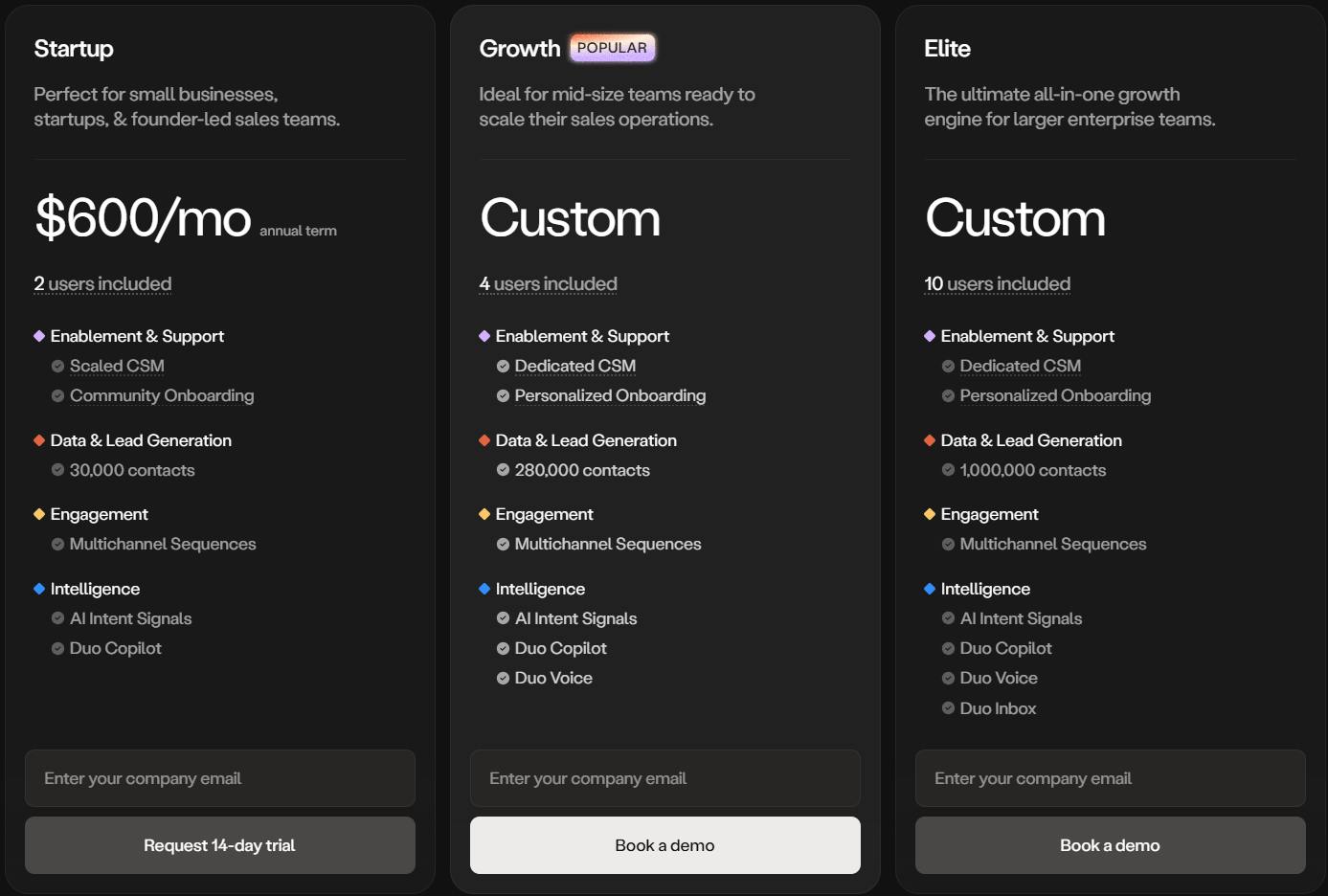Click the checkmark icon beside 280,000 contacts

tap(501, 469)
